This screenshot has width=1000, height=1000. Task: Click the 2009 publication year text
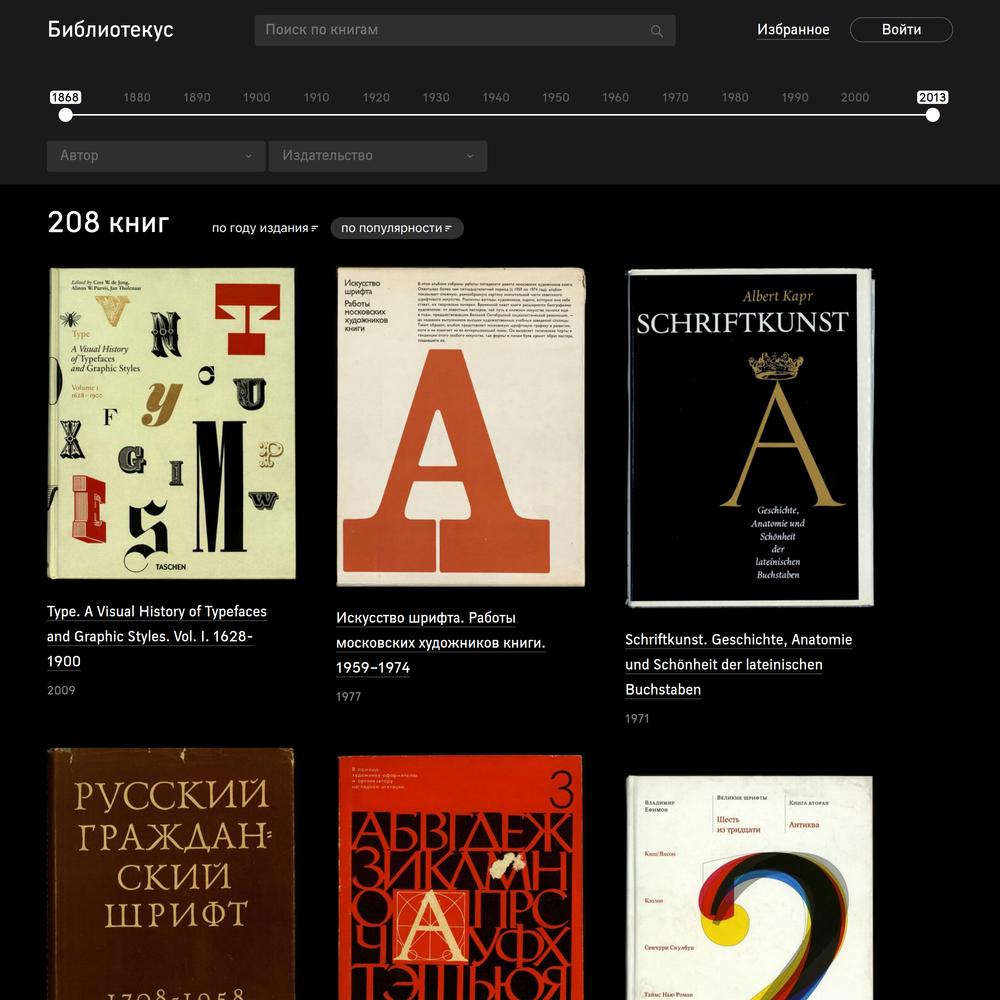(x=61, y=691)
